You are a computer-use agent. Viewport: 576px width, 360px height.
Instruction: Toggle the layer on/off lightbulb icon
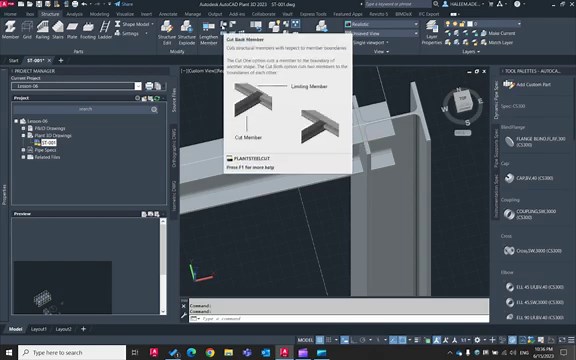[x=447, y=24]
